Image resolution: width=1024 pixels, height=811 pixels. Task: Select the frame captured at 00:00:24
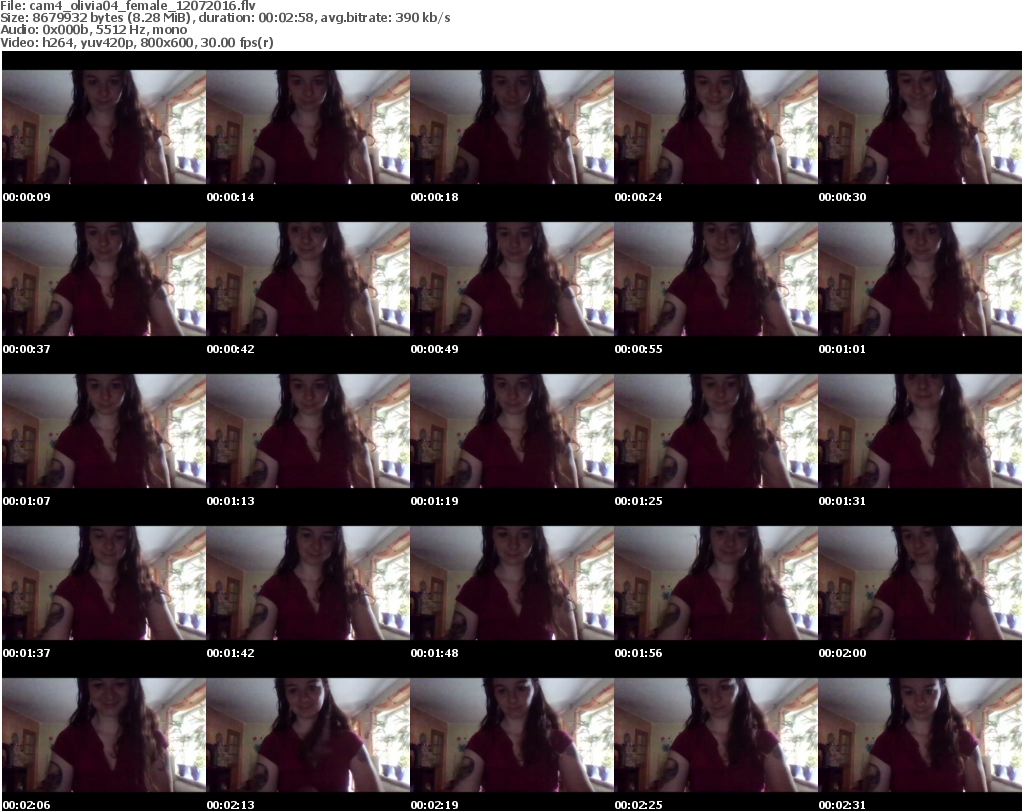(716, 127)
